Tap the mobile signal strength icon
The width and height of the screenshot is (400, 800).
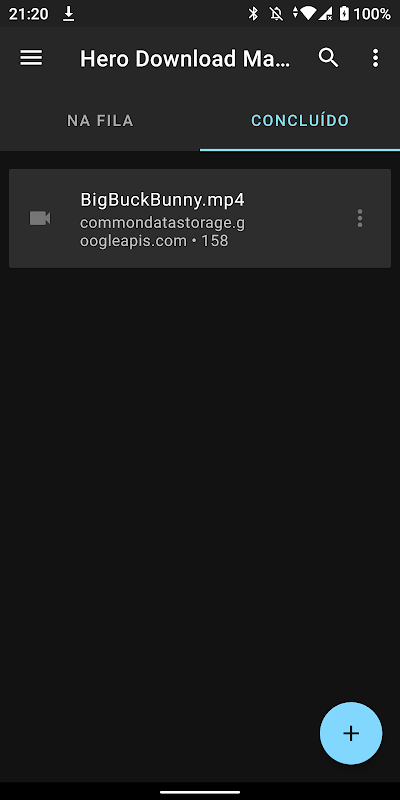pyautogui.click(x=325, y=14)
